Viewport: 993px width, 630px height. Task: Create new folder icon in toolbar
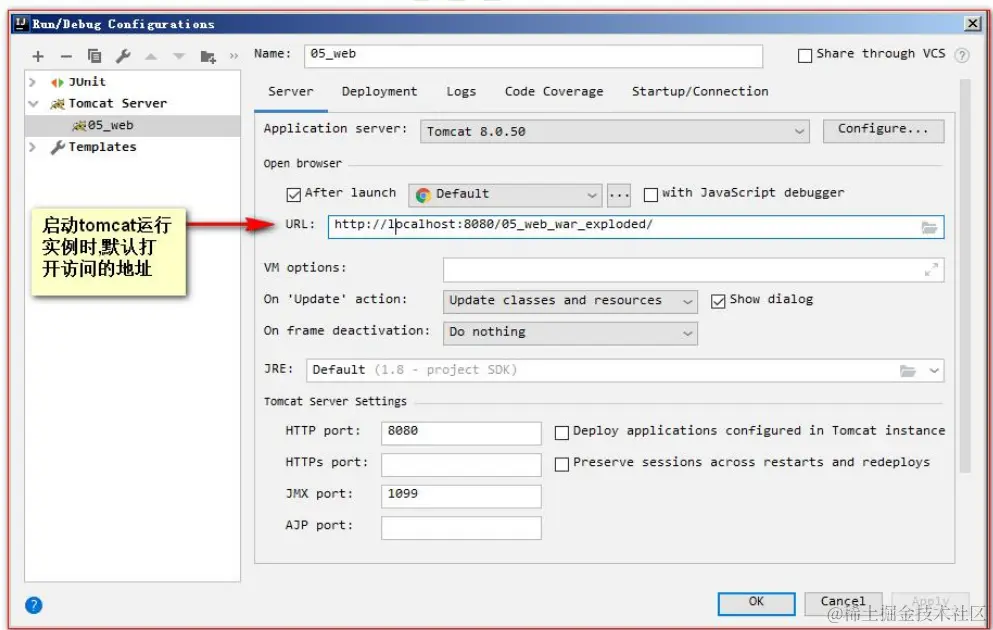(x=208, y=57)
